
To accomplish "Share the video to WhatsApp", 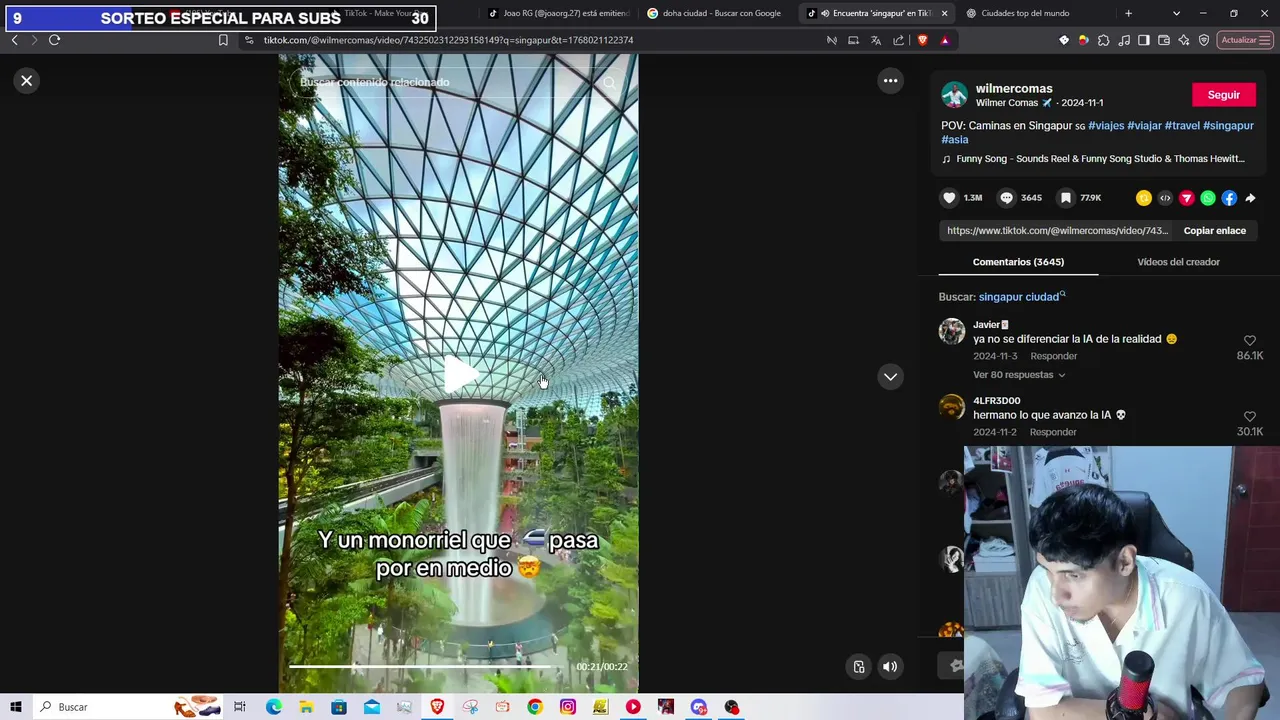I will (1208, 198).
